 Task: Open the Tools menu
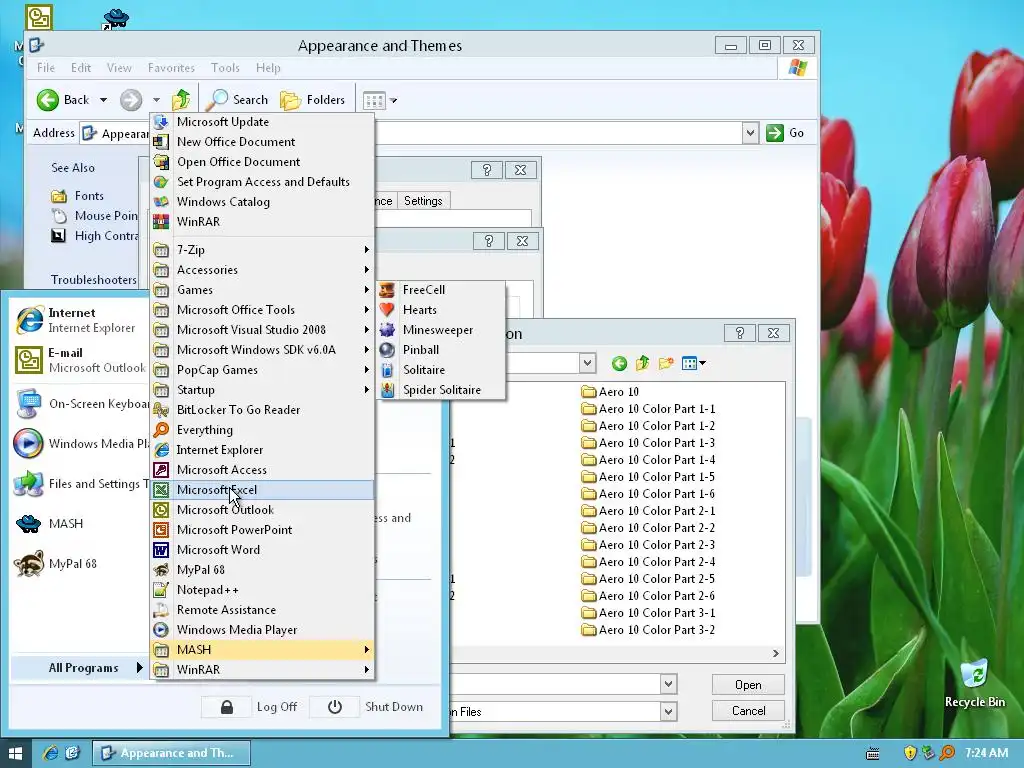(225, 68)
